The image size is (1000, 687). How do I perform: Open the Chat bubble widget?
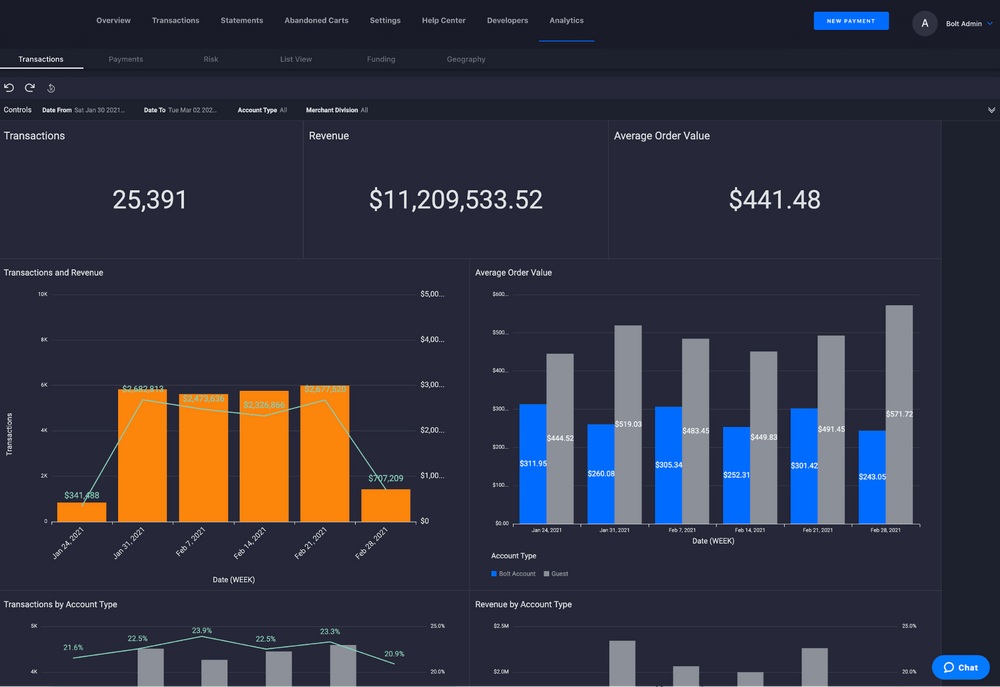click(x=960, y=667)
